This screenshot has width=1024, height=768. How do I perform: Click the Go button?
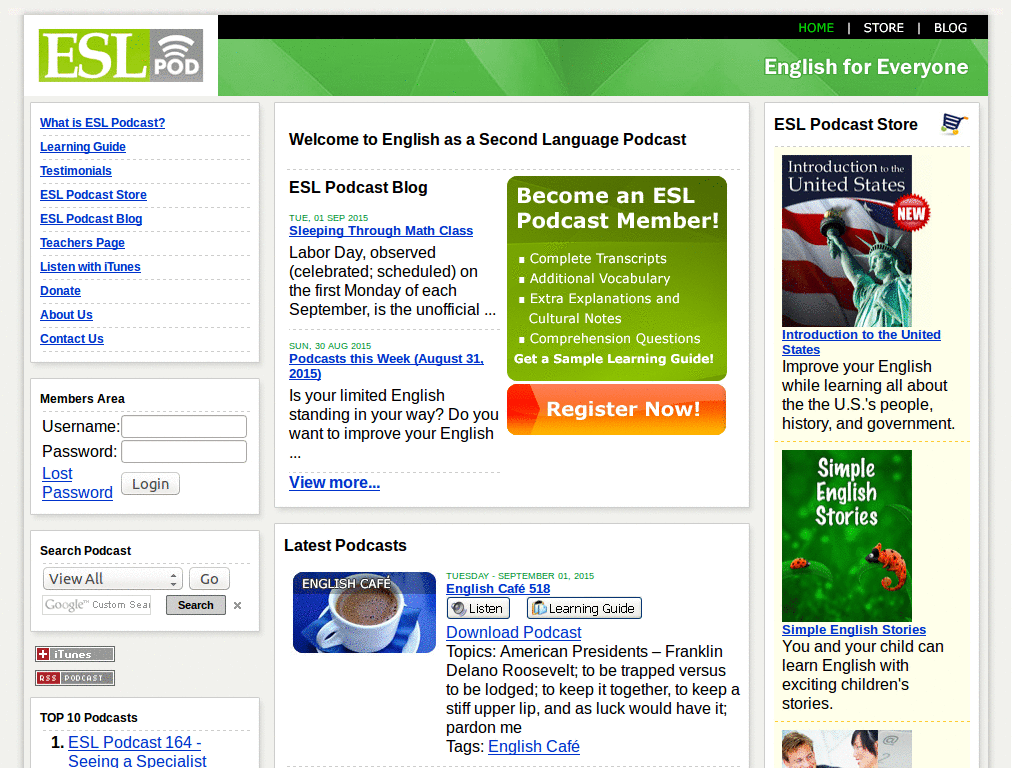tap(209, 579)
